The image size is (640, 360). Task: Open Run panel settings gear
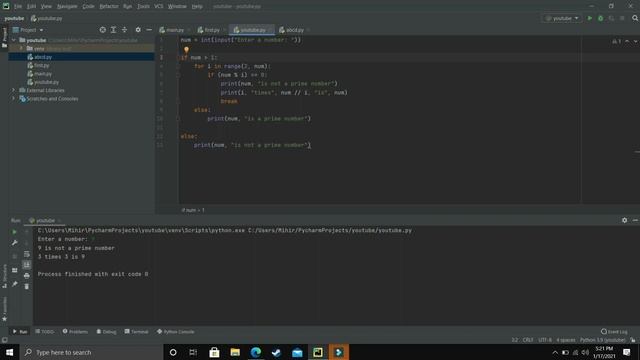click(x=624, y=220)
